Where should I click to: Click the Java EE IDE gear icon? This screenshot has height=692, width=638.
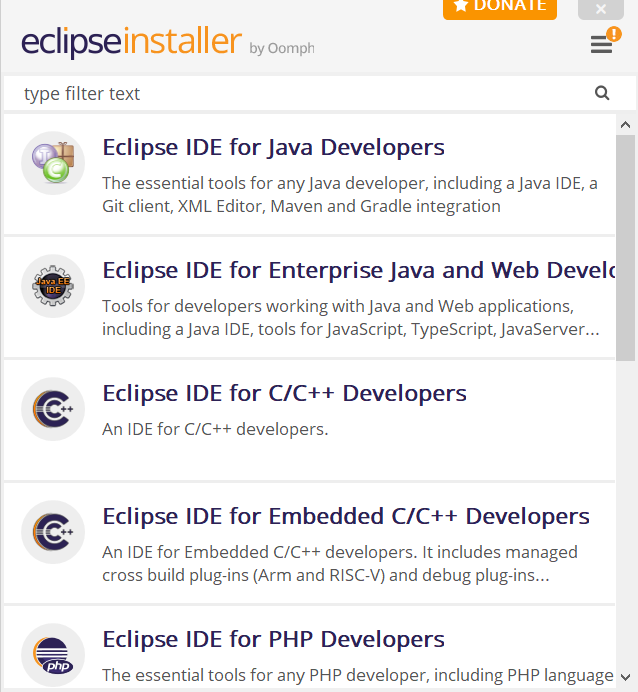click(x=53, y=286)
